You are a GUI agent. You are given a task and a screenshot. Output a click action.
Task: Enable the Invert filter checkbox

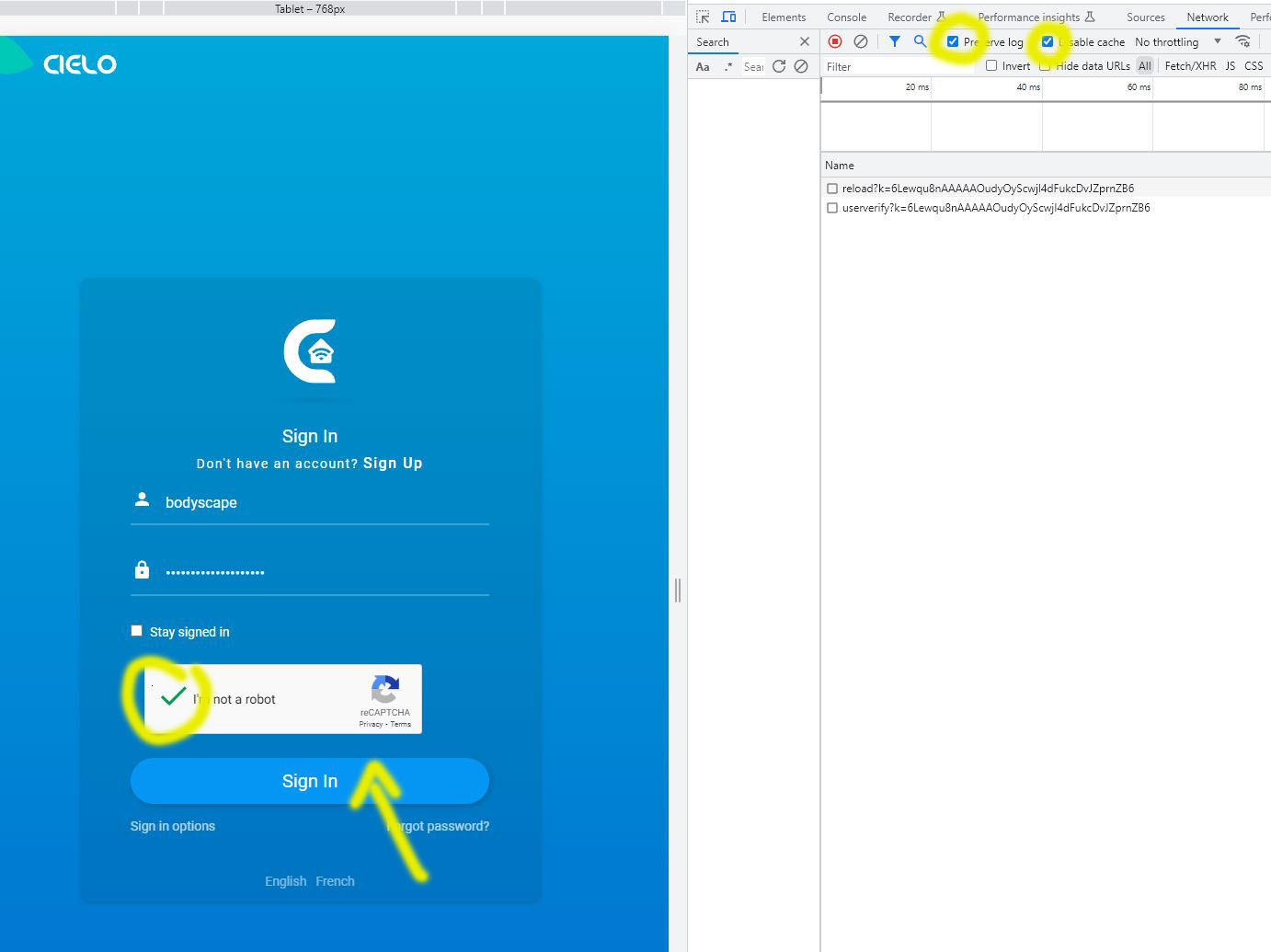(x=991, y=65)
